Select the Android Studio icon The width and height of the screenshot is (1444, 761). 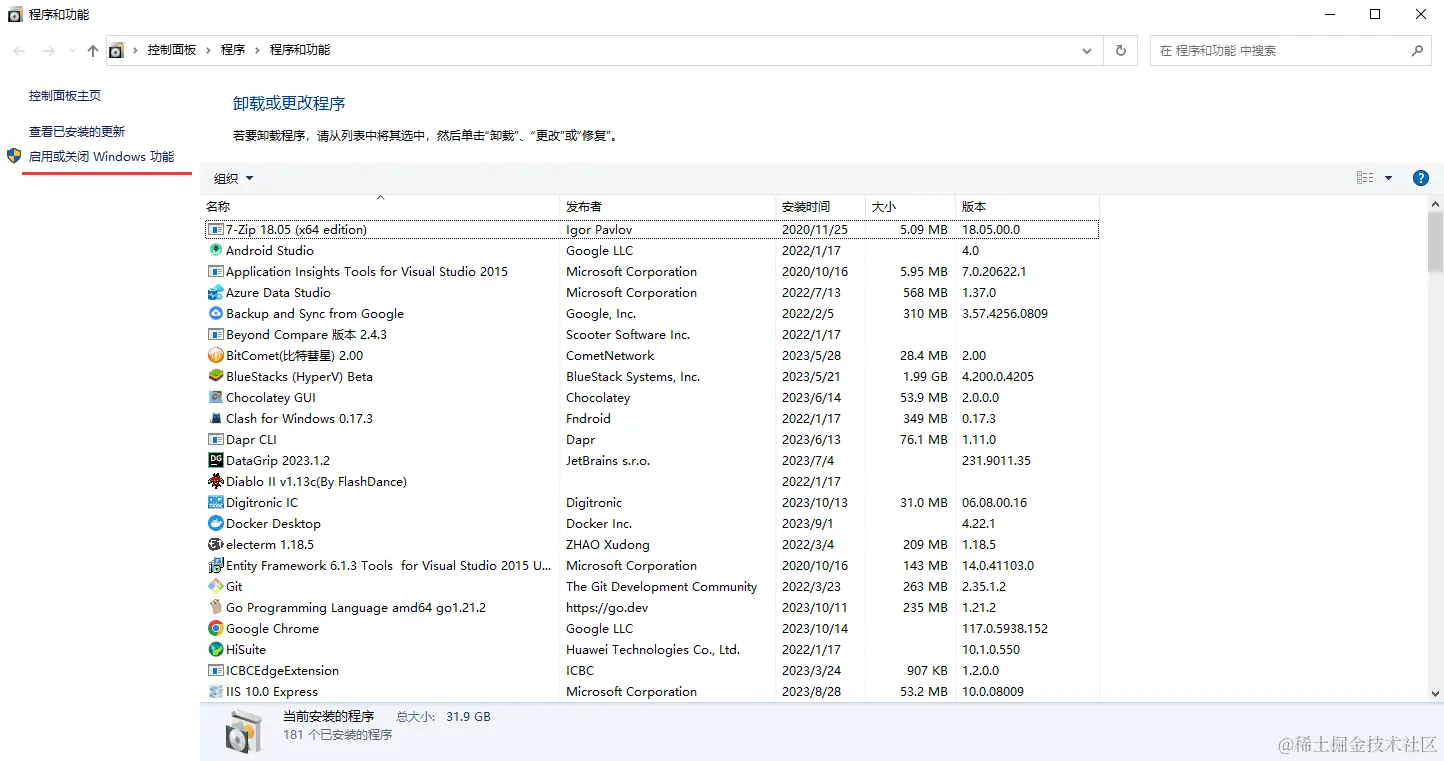click(x=215, y=251)
